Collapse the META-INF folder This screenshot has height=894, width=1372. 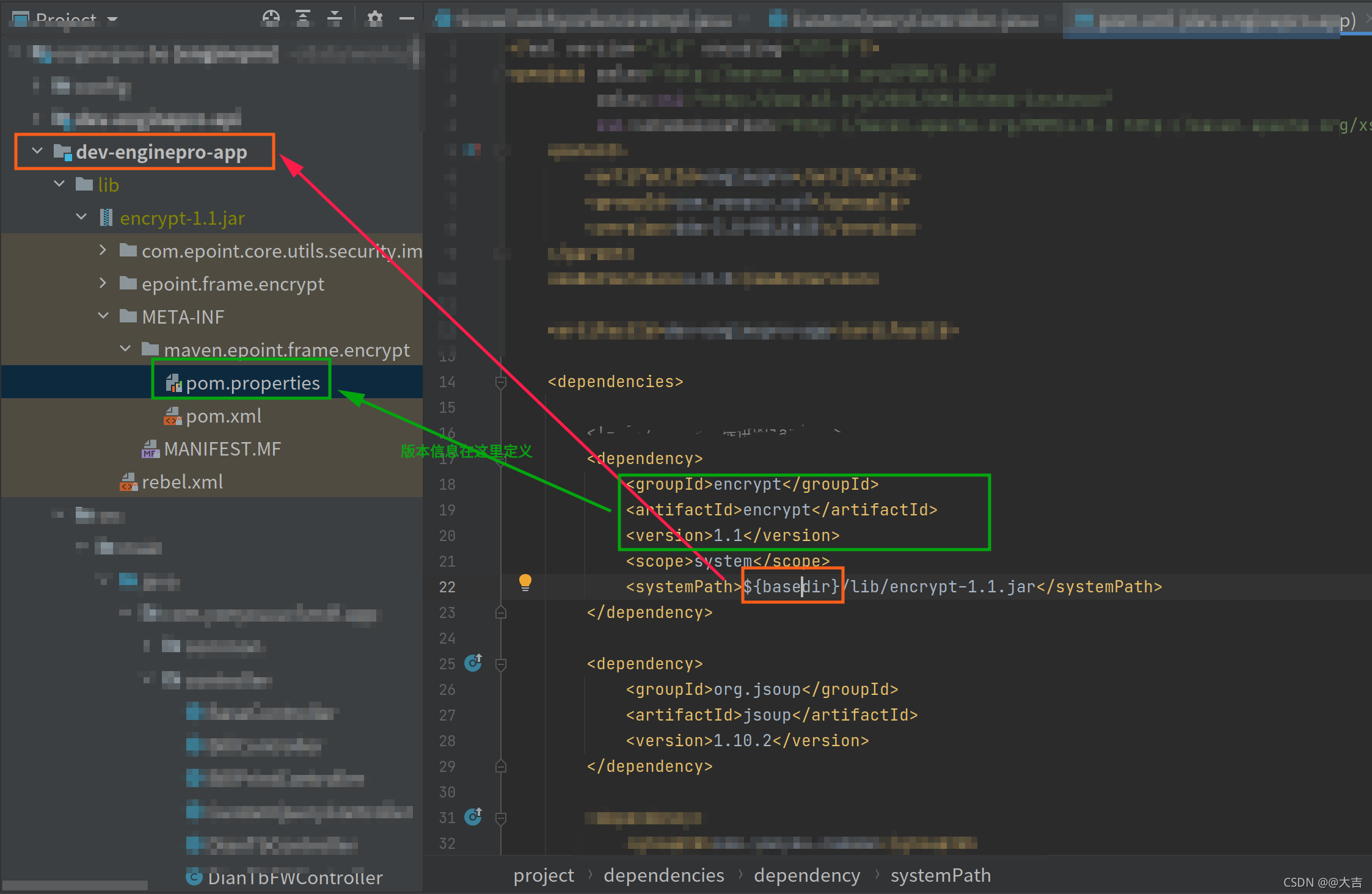(103, 316)
